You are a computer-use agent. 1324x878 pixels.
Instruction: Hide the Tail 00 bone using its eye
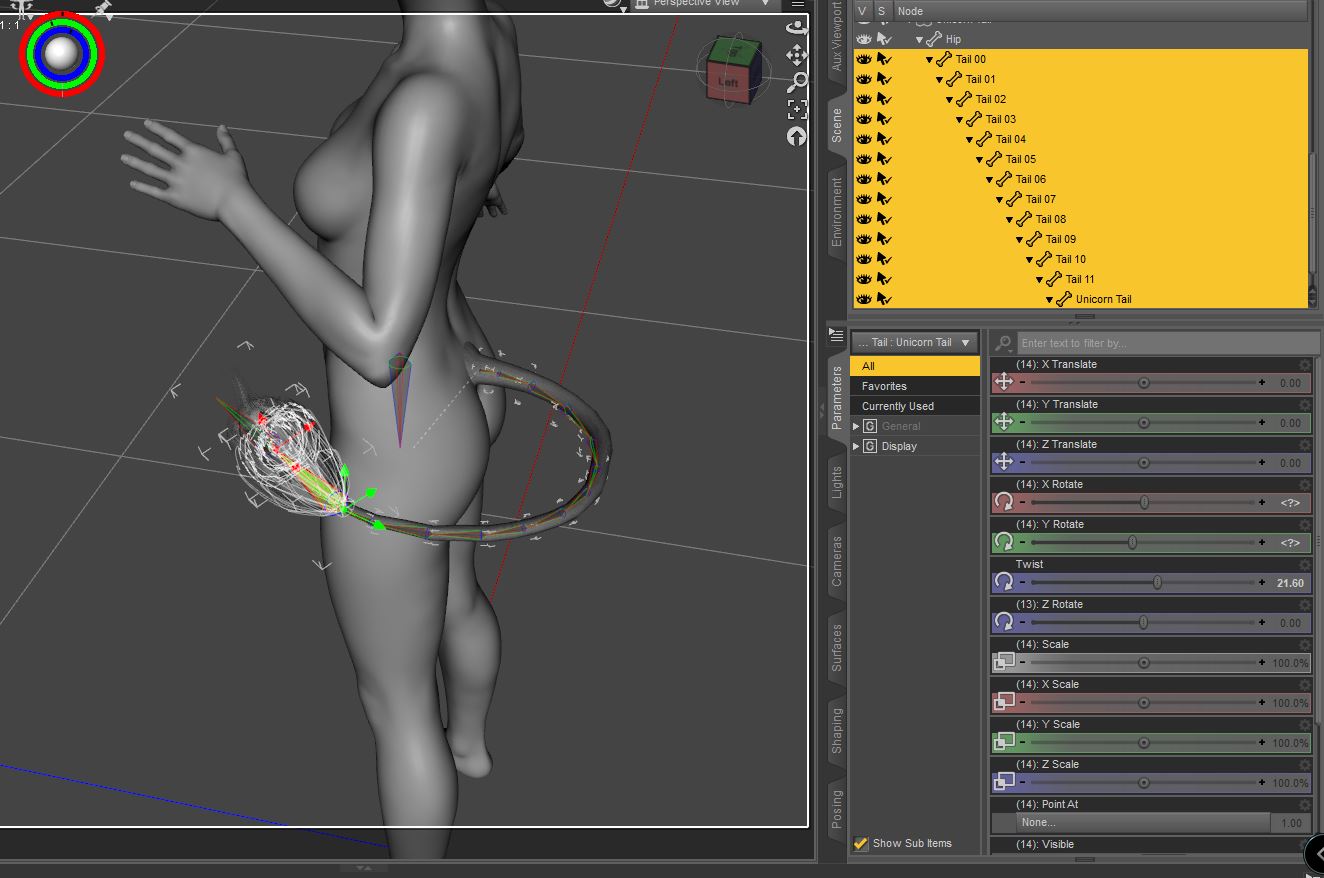pyautogui.click(x=864, y=59)
